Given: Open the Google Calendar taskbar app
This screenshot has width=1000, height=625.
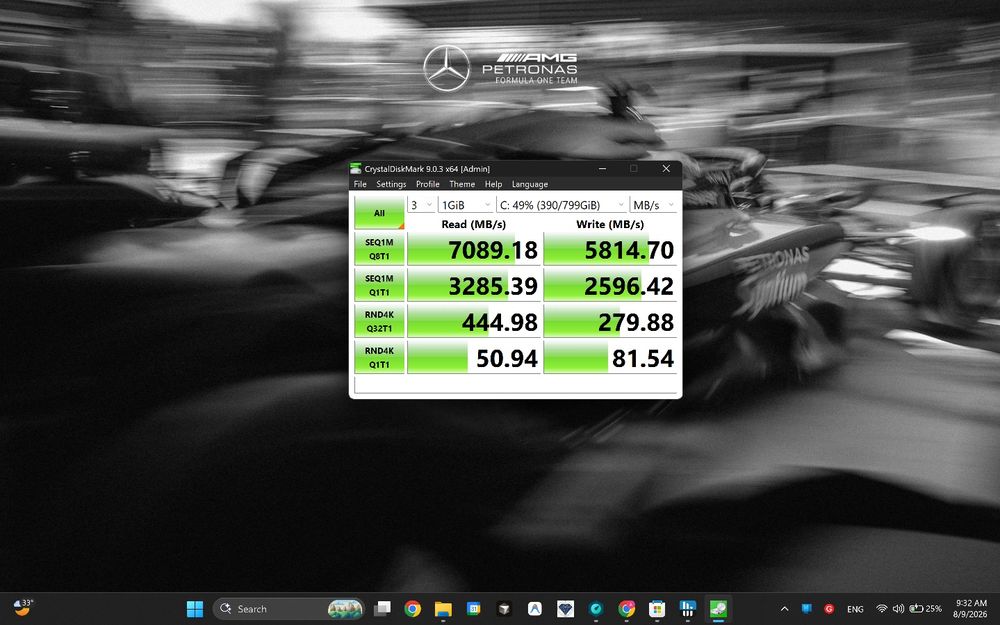Looking at the screenshot, I should click(x=474, y=608).
